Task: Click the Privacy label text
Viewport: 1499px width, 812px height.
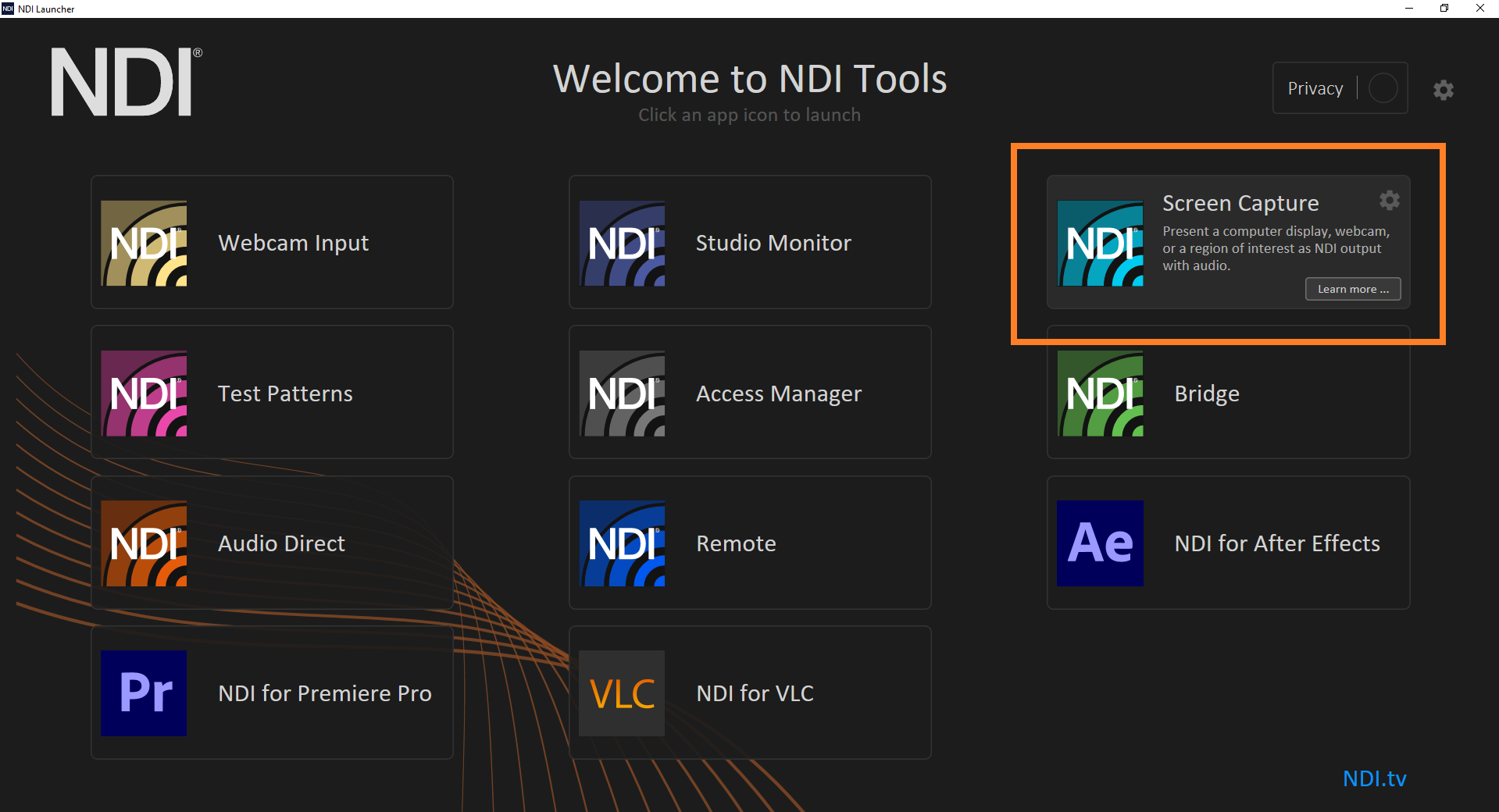Action: click(x=1315, y=88)
